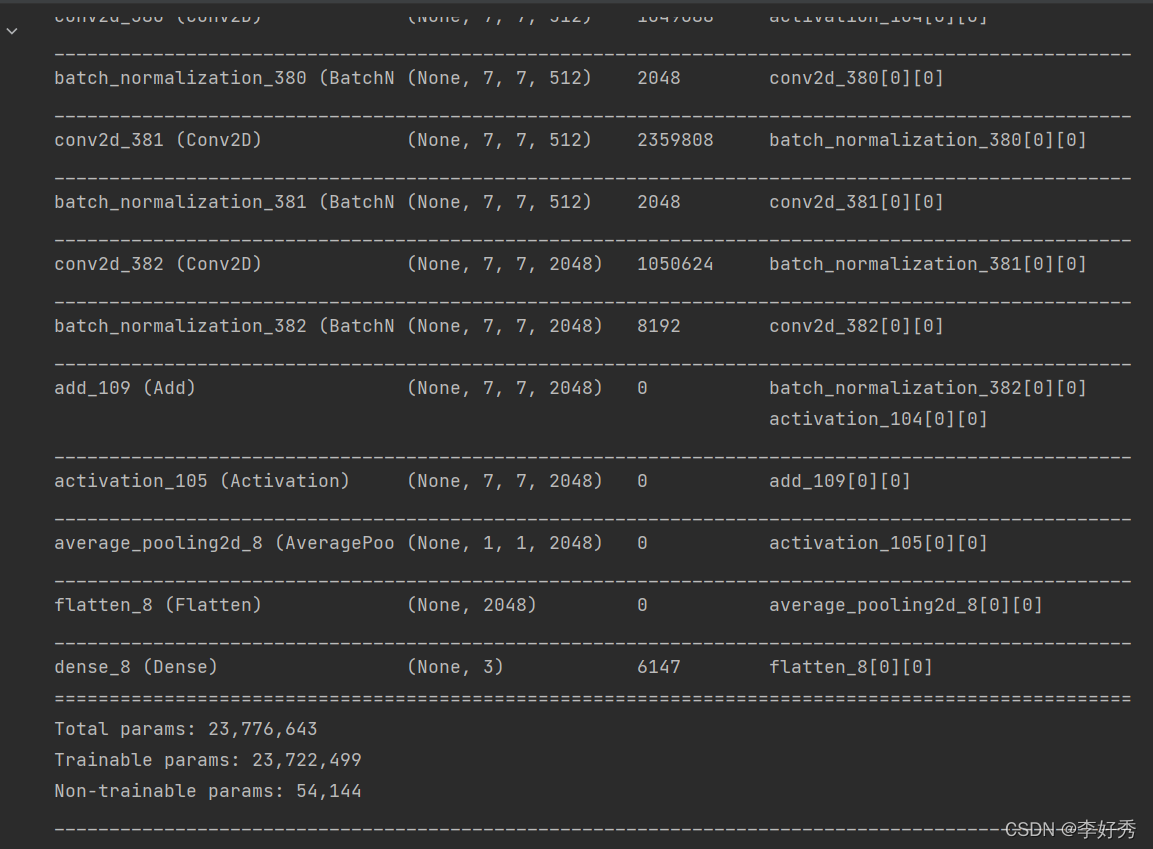Select the 'flatten_8 (Flatten)' layer name
Viewport: 1153px width, 849px height.
(x=158, y=605)
